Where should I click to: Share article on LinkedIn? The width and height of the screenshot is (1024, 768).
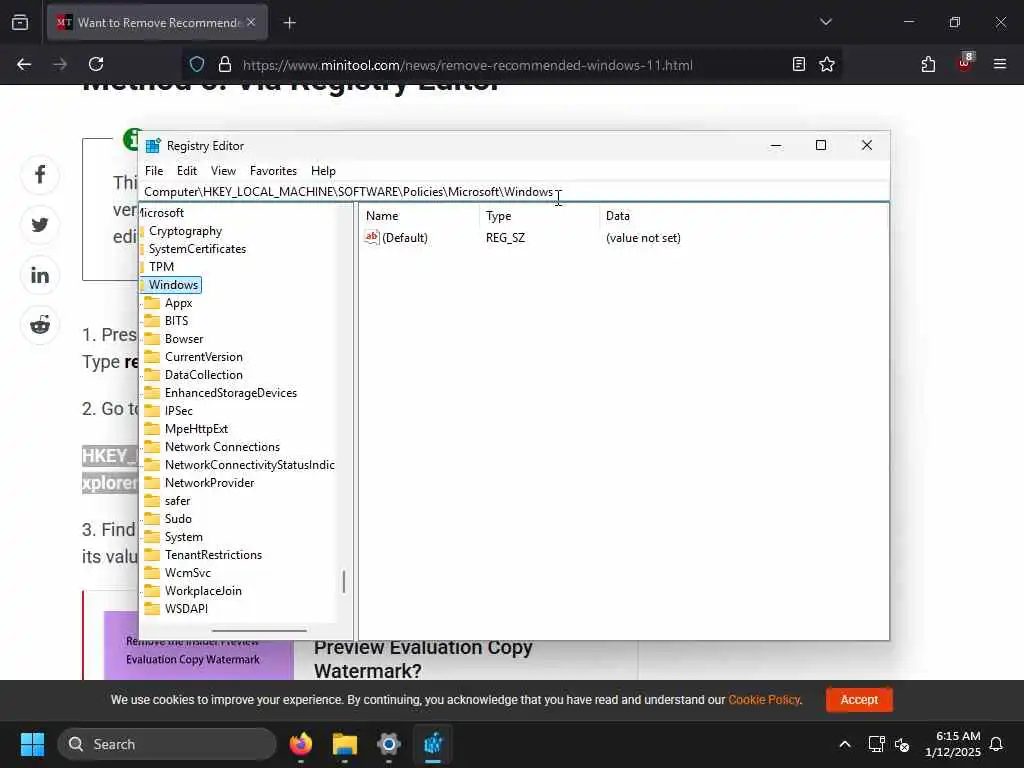pyautogui.click(x=40, y=275)
